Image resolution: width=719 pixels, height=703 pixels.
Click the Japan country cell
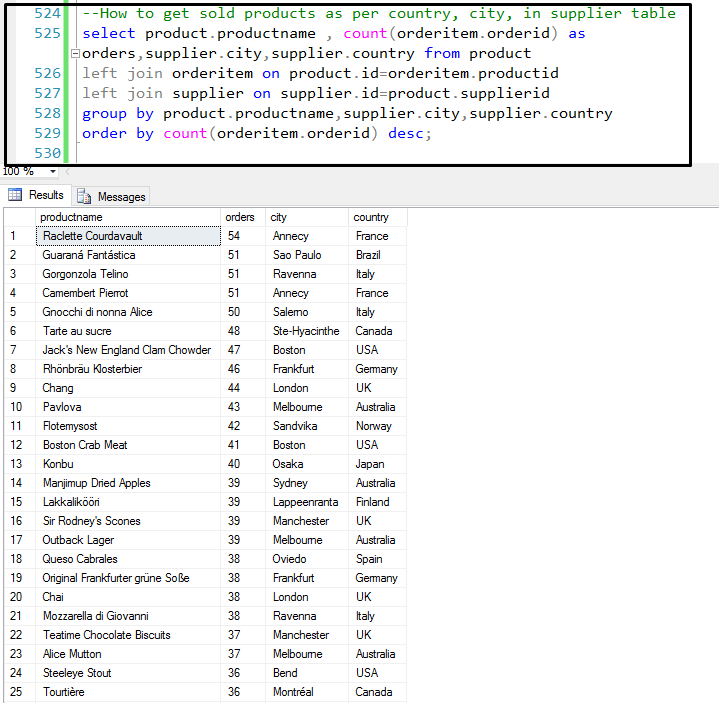(x=377, y=464)
